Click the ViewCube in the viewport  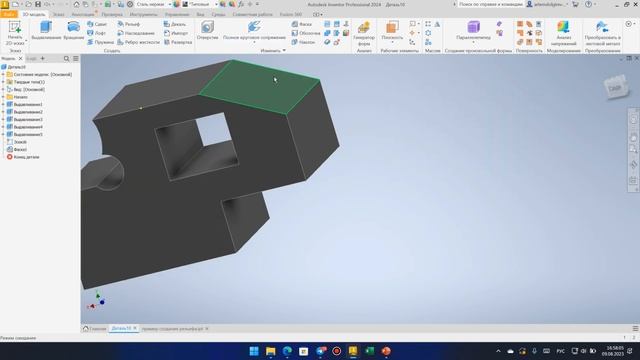pos(616,87)
